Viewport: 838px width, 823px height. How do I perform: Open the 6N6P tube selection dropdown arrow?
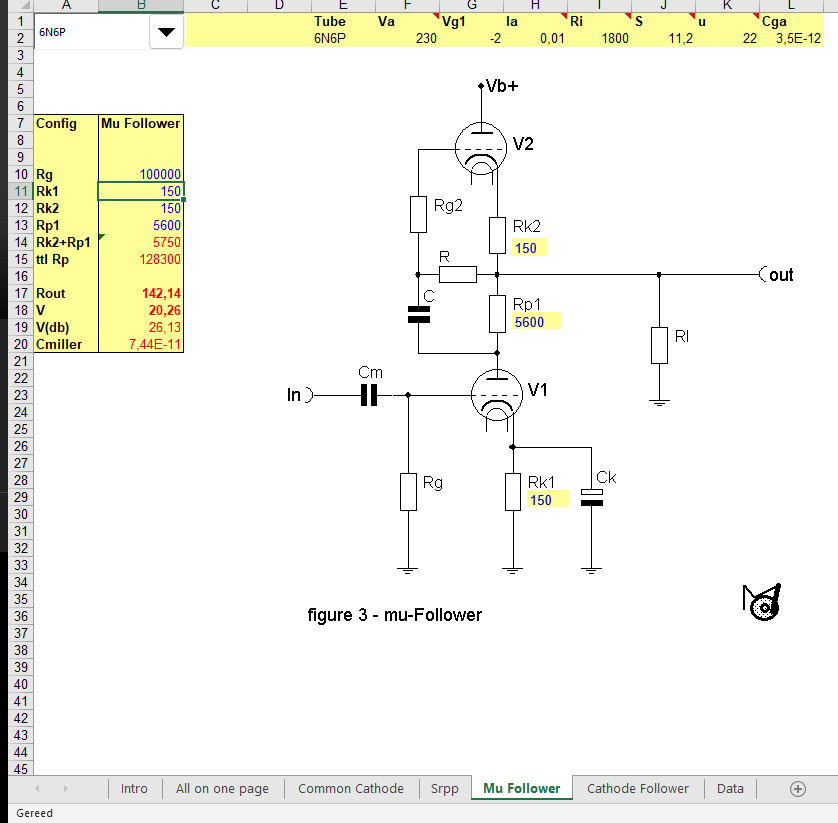click(x=166, y=32)
